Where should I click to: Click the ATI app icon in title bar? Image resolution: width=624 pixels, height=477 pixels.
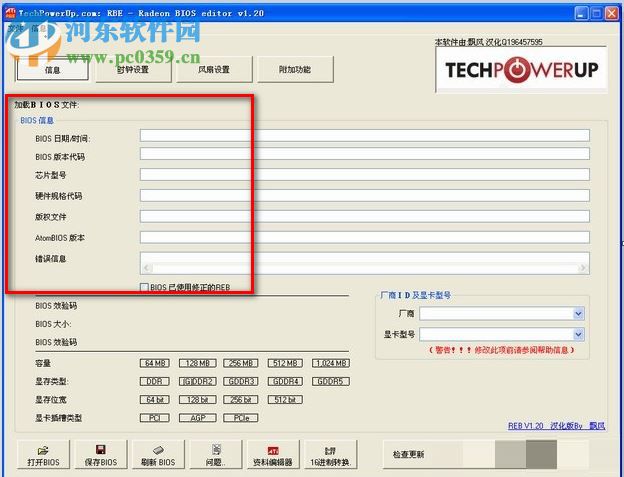pos(10,13)
